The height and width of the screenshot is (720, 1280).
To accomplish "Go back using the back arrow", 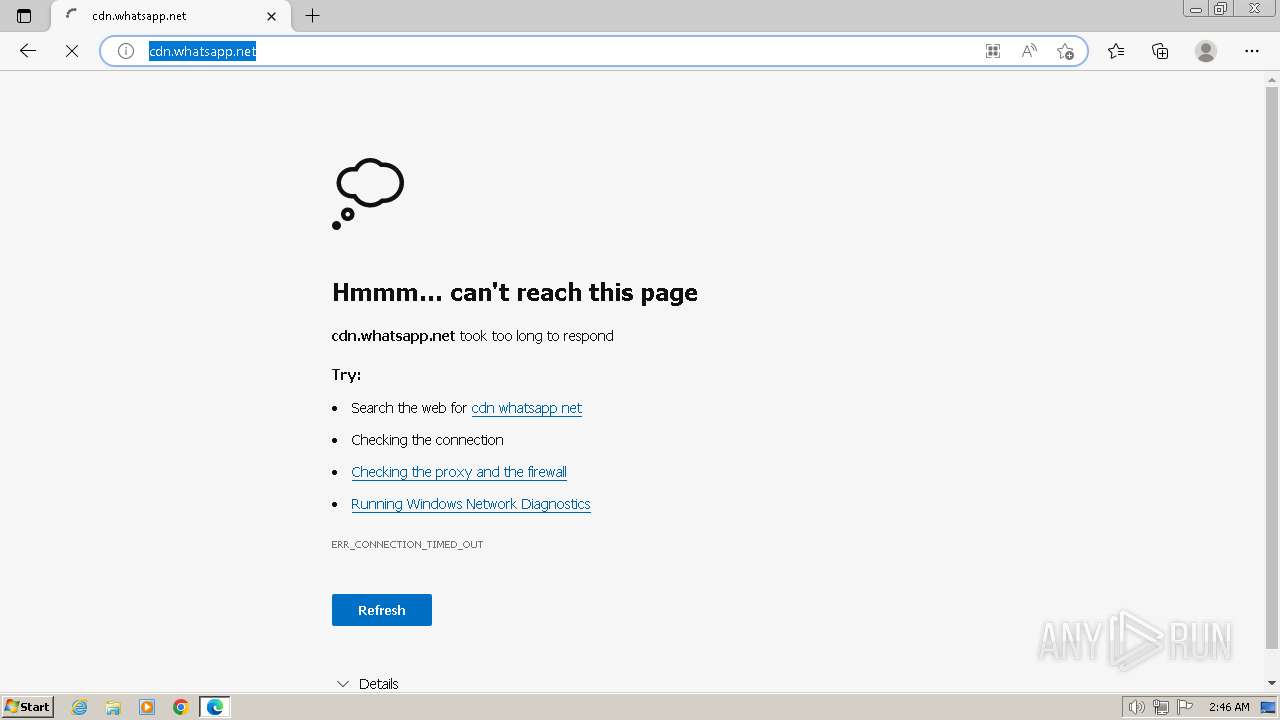I will 28,51.
